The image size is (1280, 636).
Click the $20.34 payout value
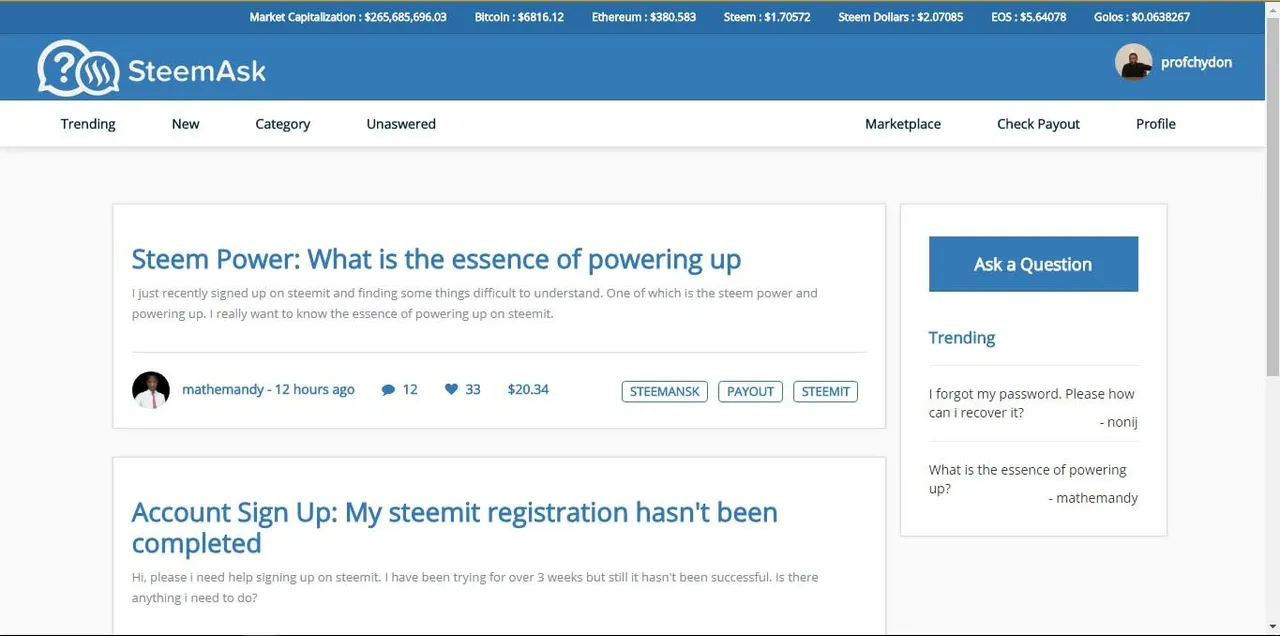point(528,390)
